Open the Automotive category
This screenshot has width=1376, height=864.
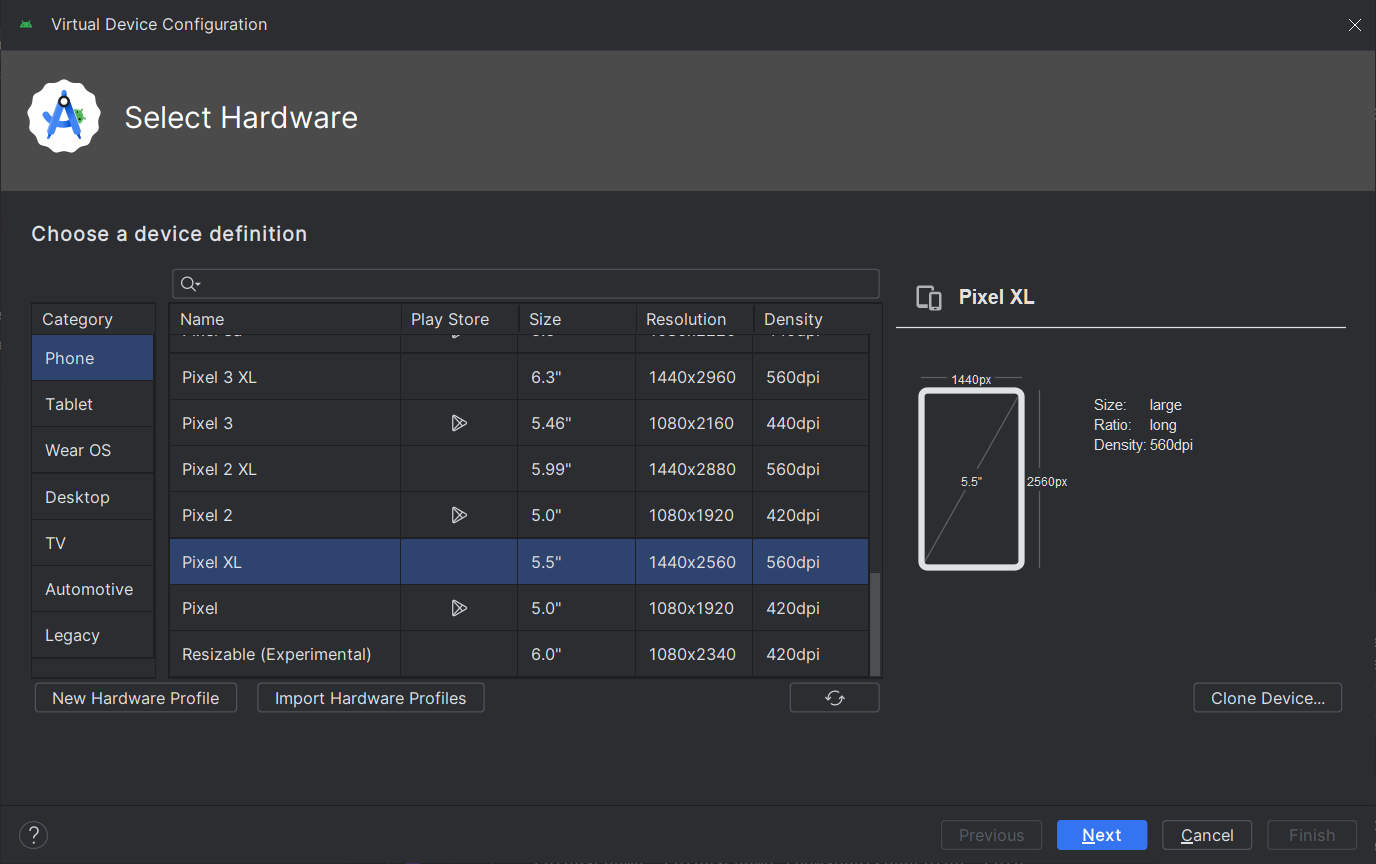pos(89,589)
